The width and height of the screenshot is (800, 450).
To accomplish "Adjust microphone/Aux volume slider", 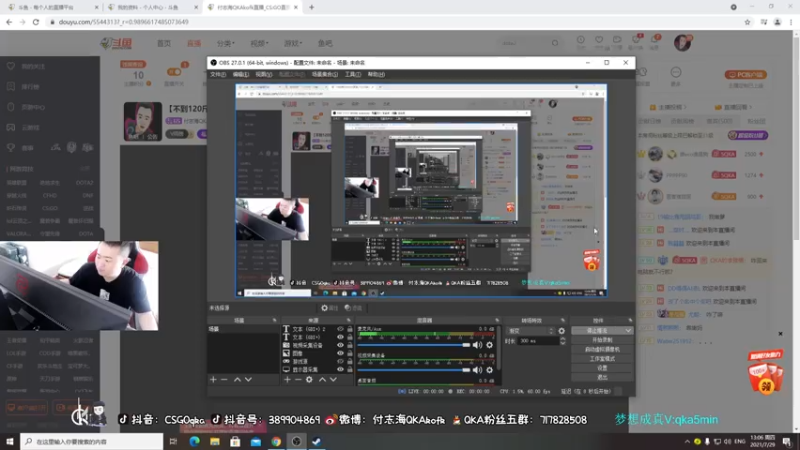I will pyautogui.click(x=414, y=345).
